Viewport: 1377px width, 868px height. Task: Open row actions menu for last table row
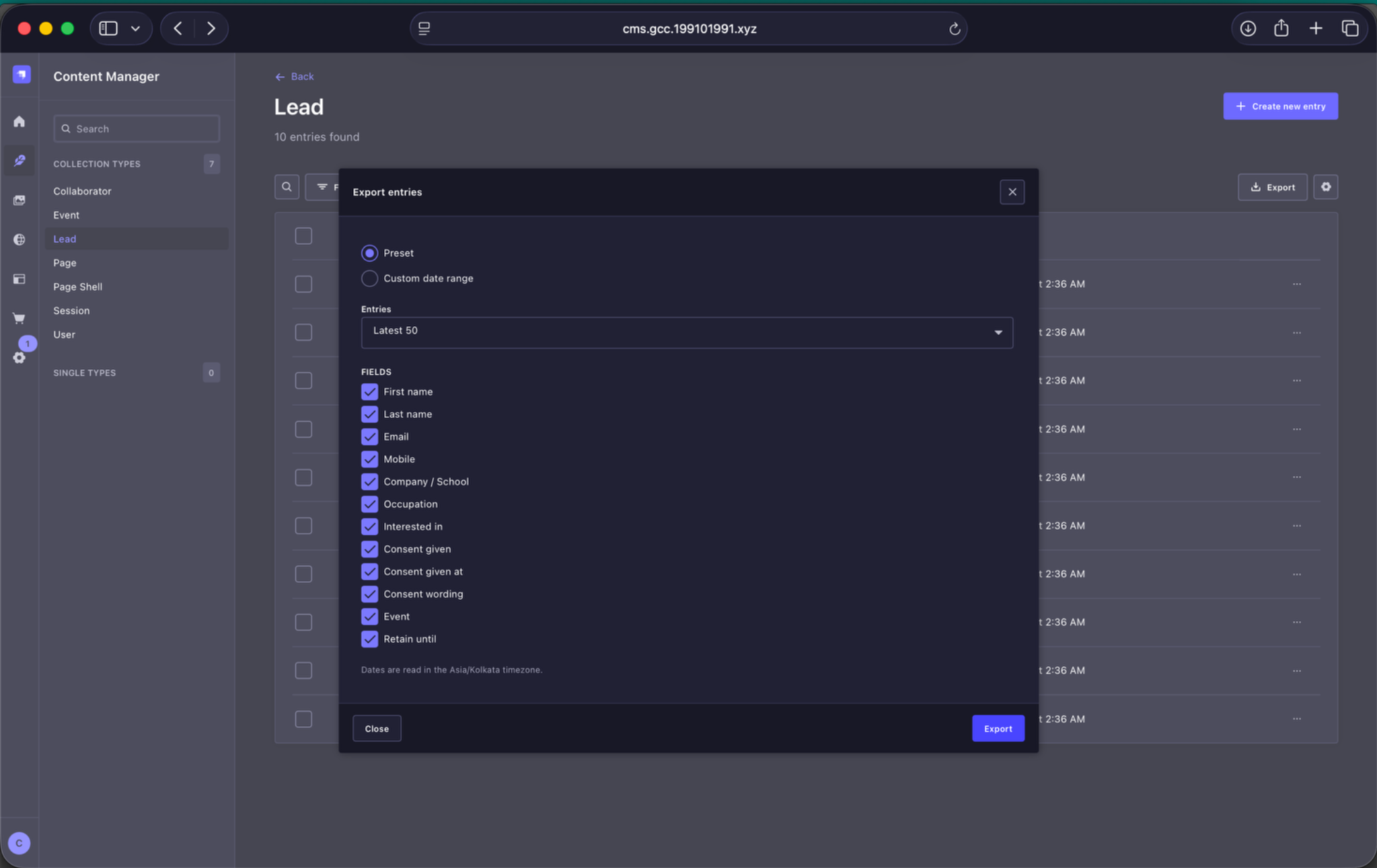point(1296,719)
